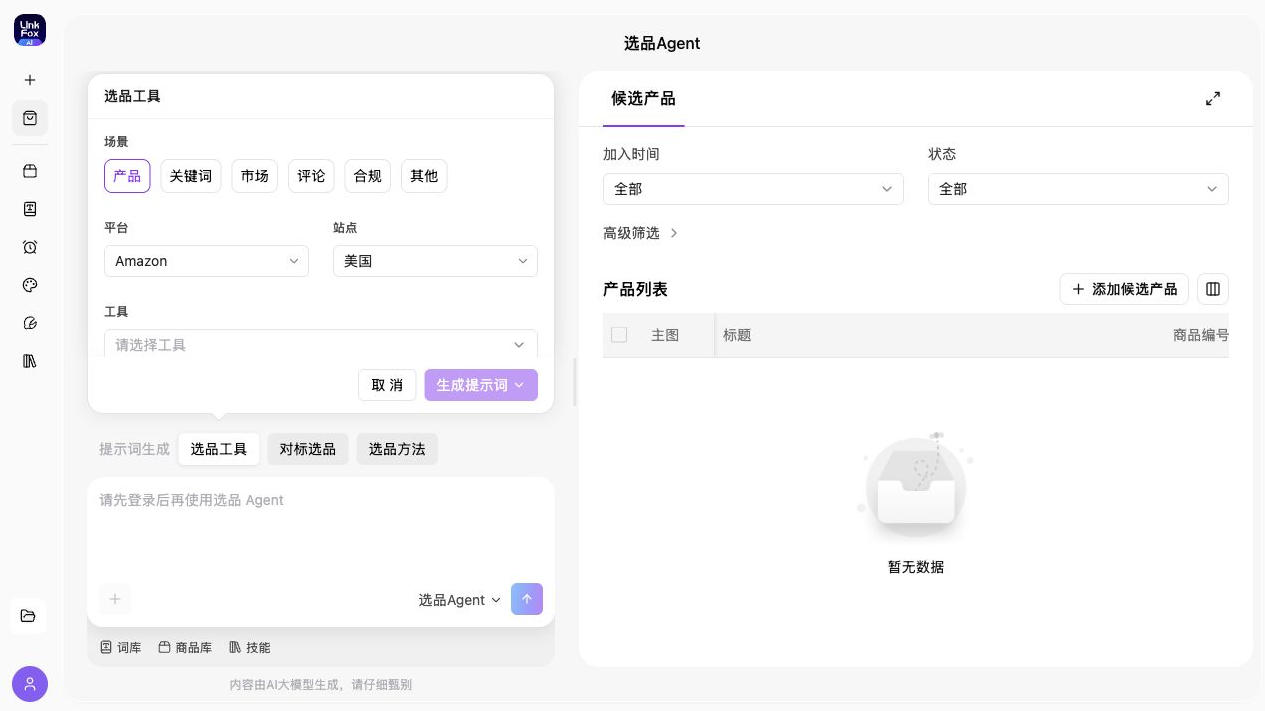Open the 请选择工具 dropdown

pyautogui.click(x=321, y=344)
